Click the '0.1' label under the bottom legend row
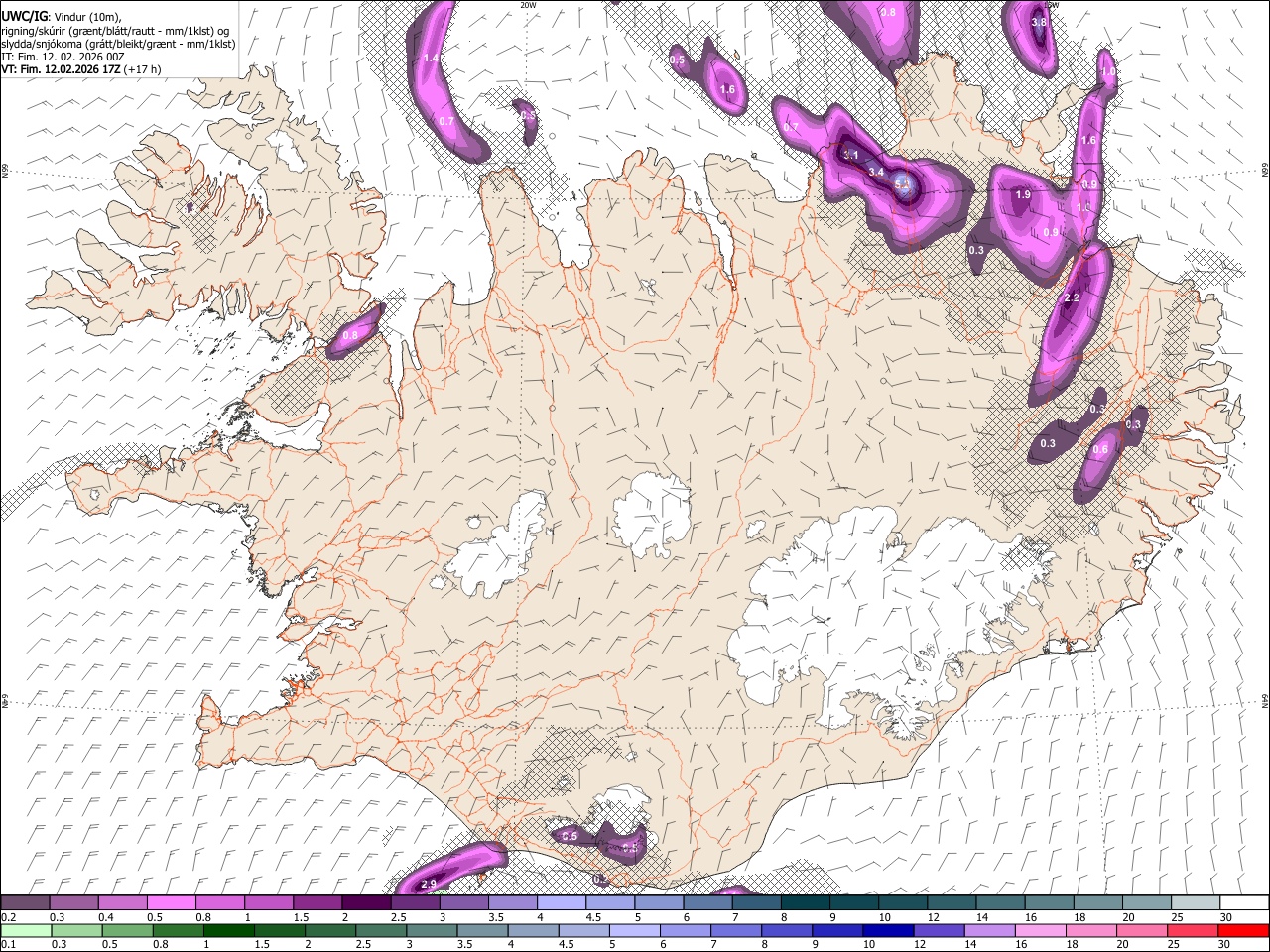 [x=8, y=944]
